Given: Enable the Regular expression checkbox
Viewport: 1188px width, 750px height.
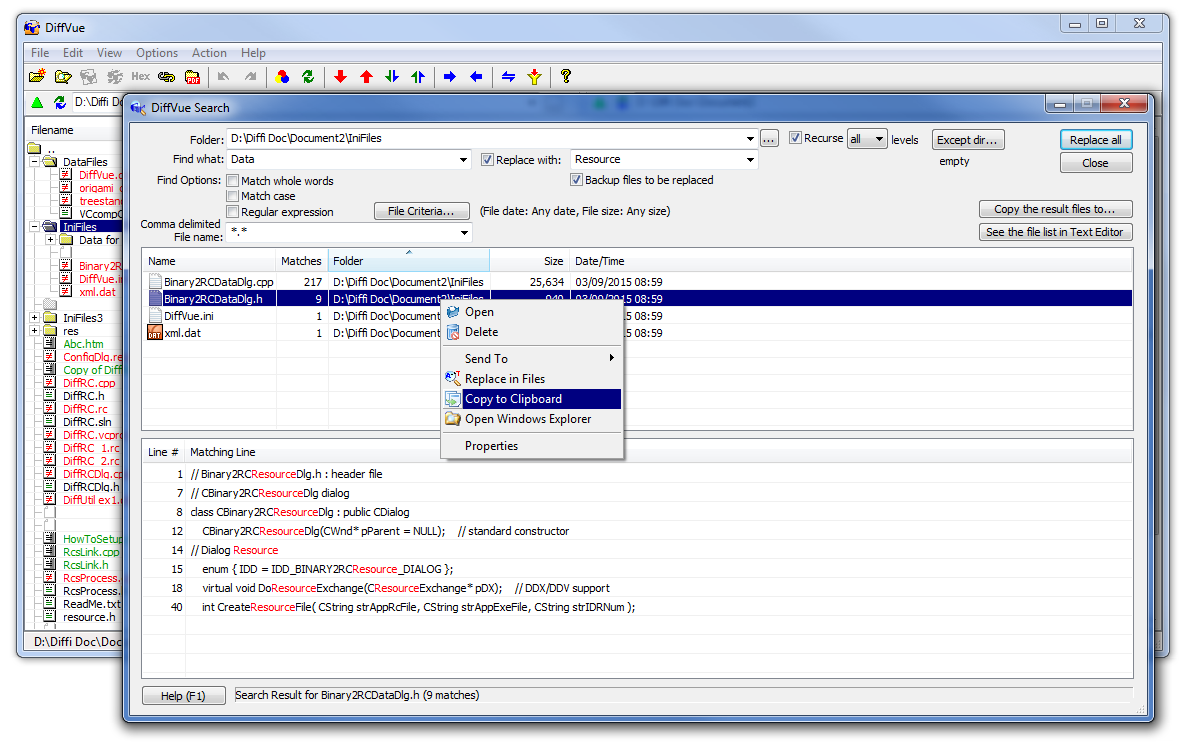Looking at the screenshot, I should (x=233, y=212).
